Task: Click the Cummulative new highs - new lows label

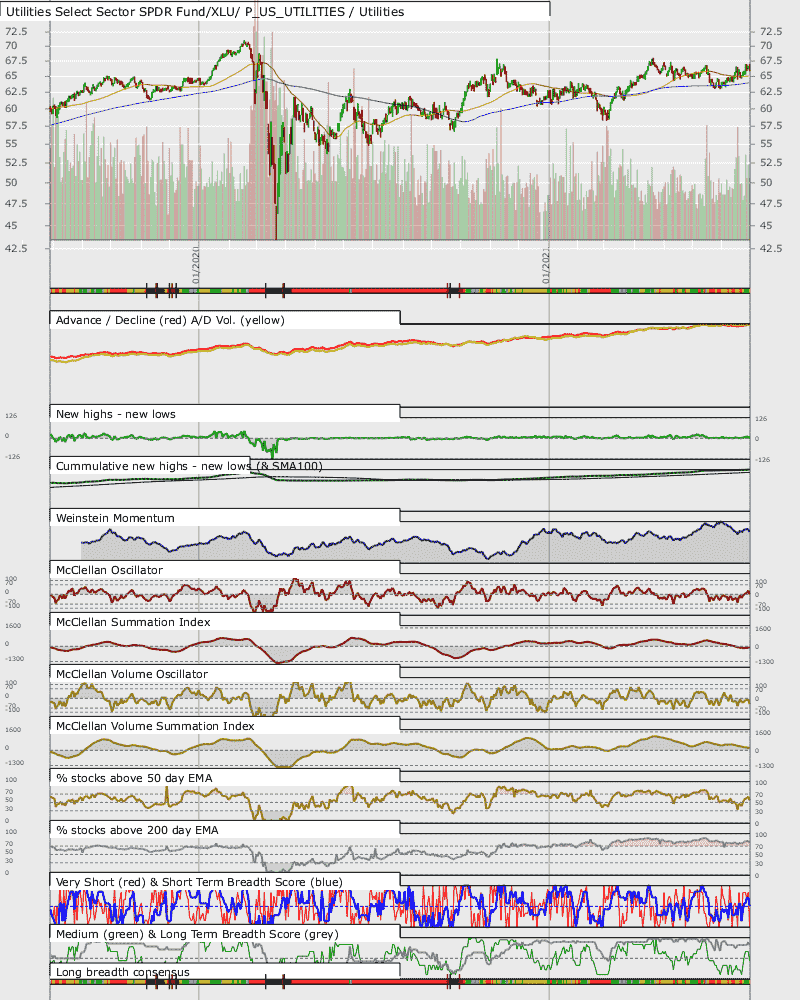Action: [189, 466]
